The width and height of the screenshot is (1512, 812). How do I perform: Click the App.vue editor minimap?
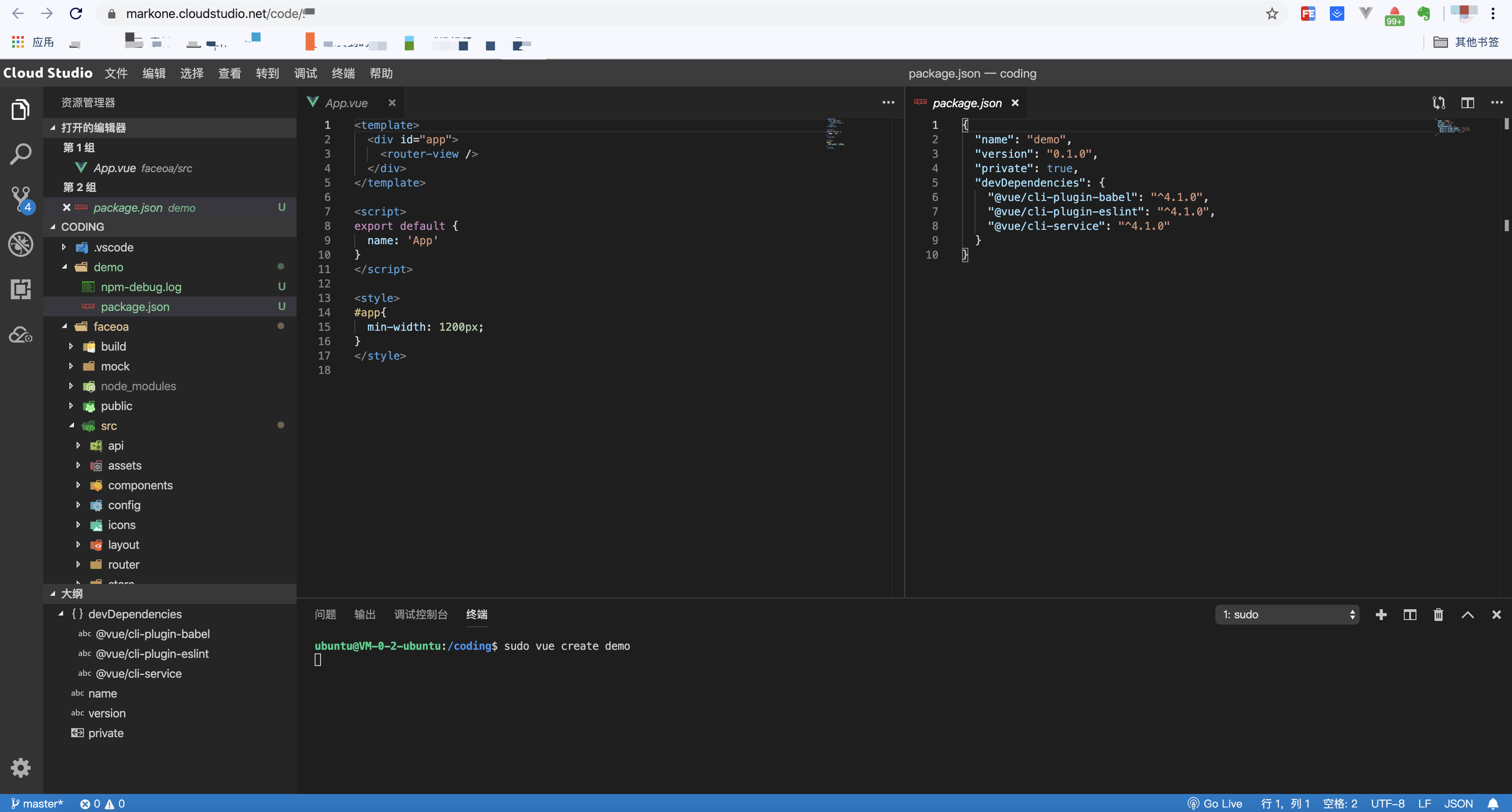[x=834, y=133]
